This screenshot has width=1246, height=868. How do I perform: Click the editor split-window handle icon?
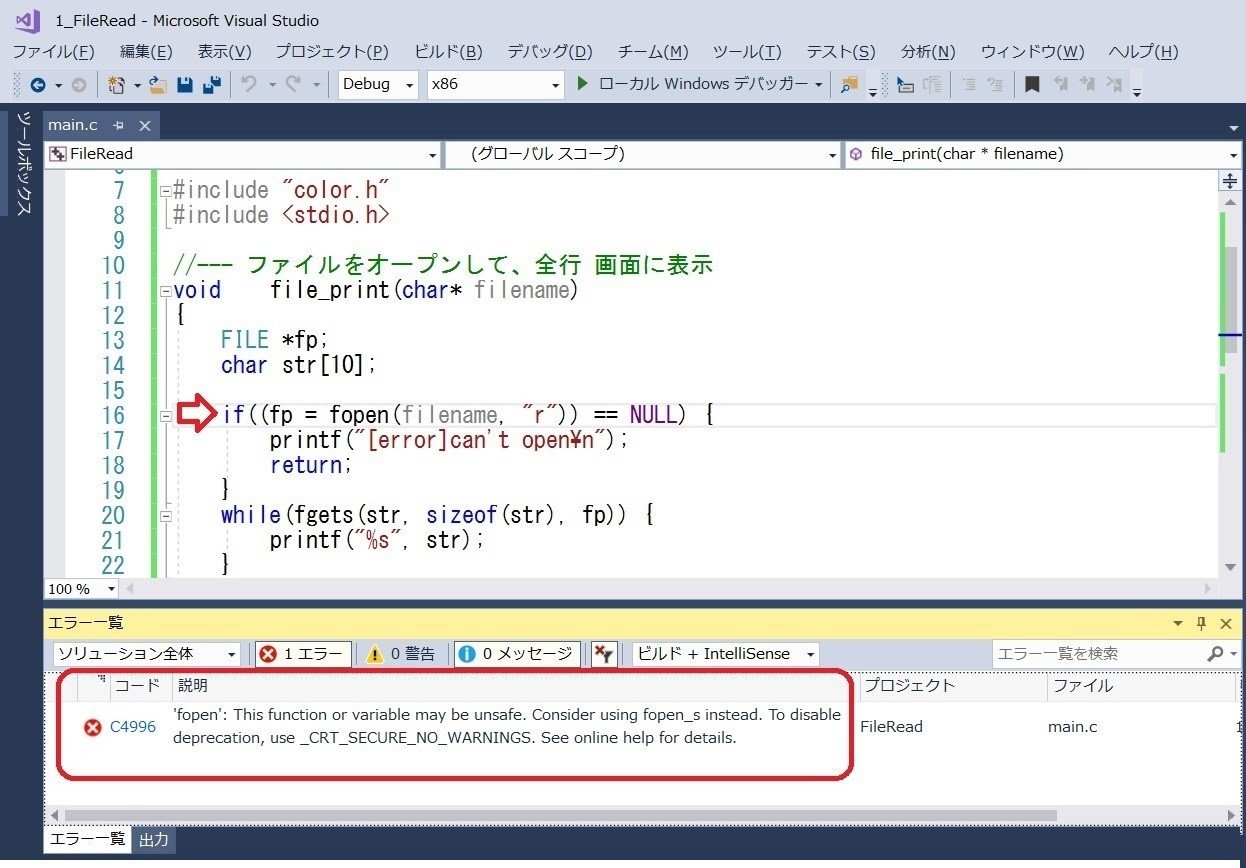1230,181
